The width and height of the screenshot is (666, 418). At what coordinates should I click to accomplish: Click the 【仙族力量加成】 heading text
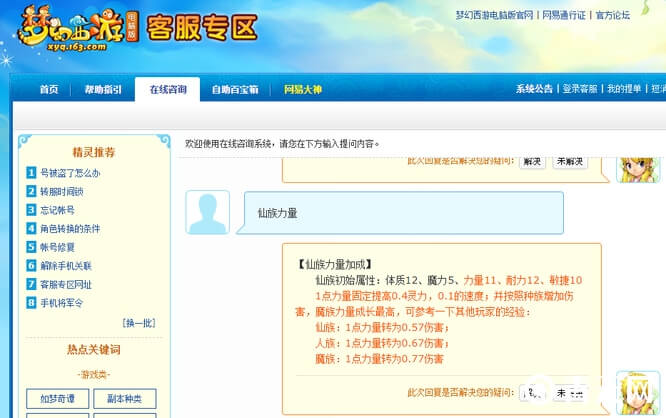pyautogui.click(x=334, y=264)
